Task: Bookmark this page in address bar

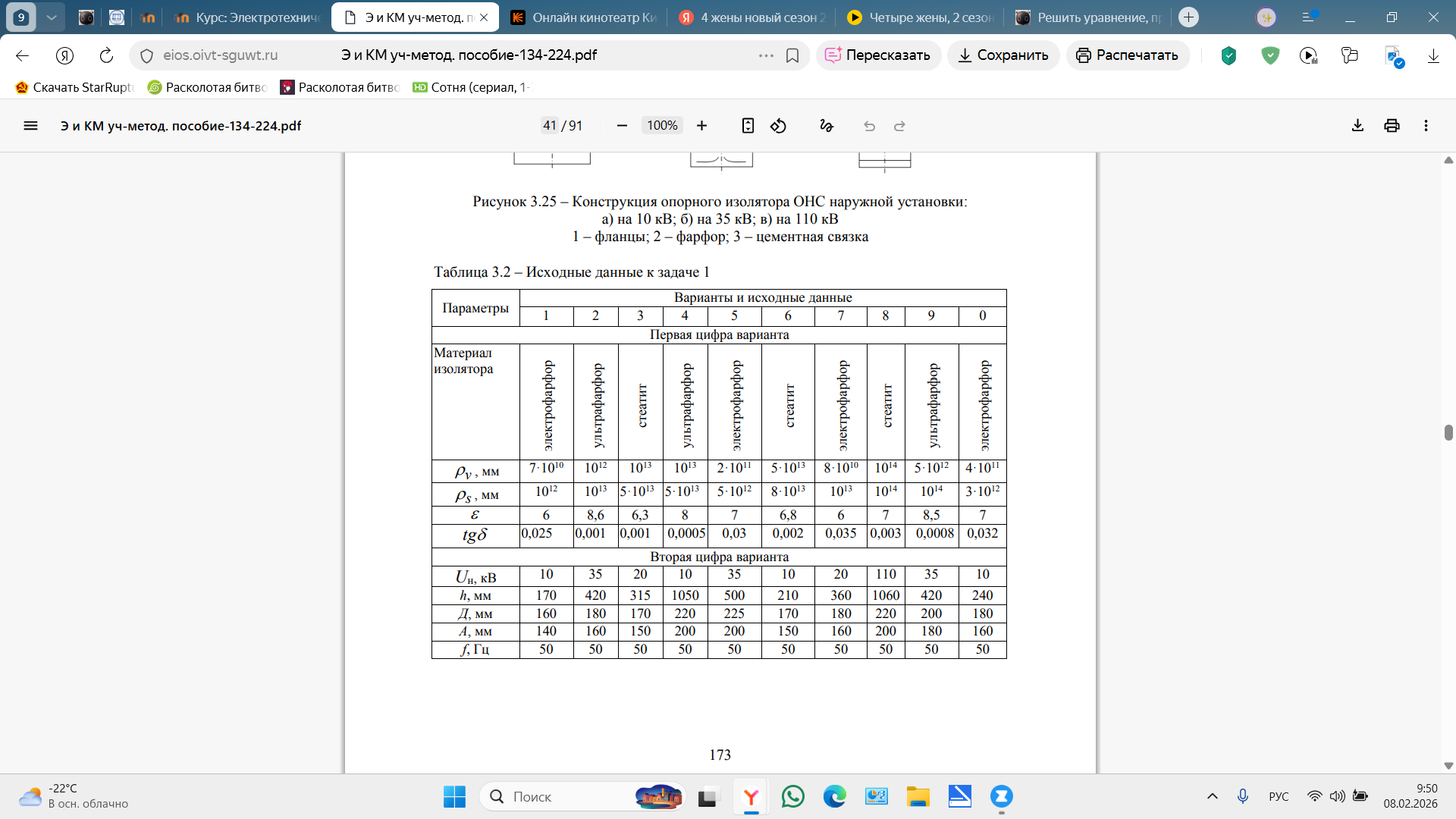Action: (792, 55)
